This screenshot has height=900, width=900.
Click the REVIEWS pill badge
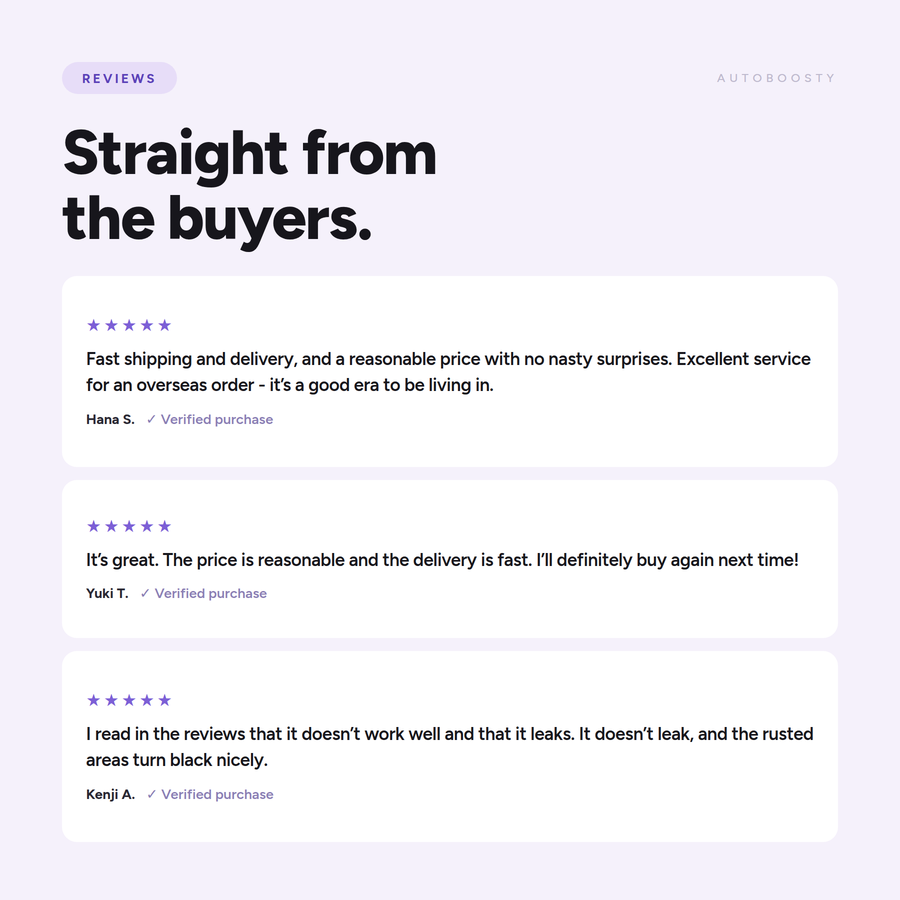[x=119, y=78]
